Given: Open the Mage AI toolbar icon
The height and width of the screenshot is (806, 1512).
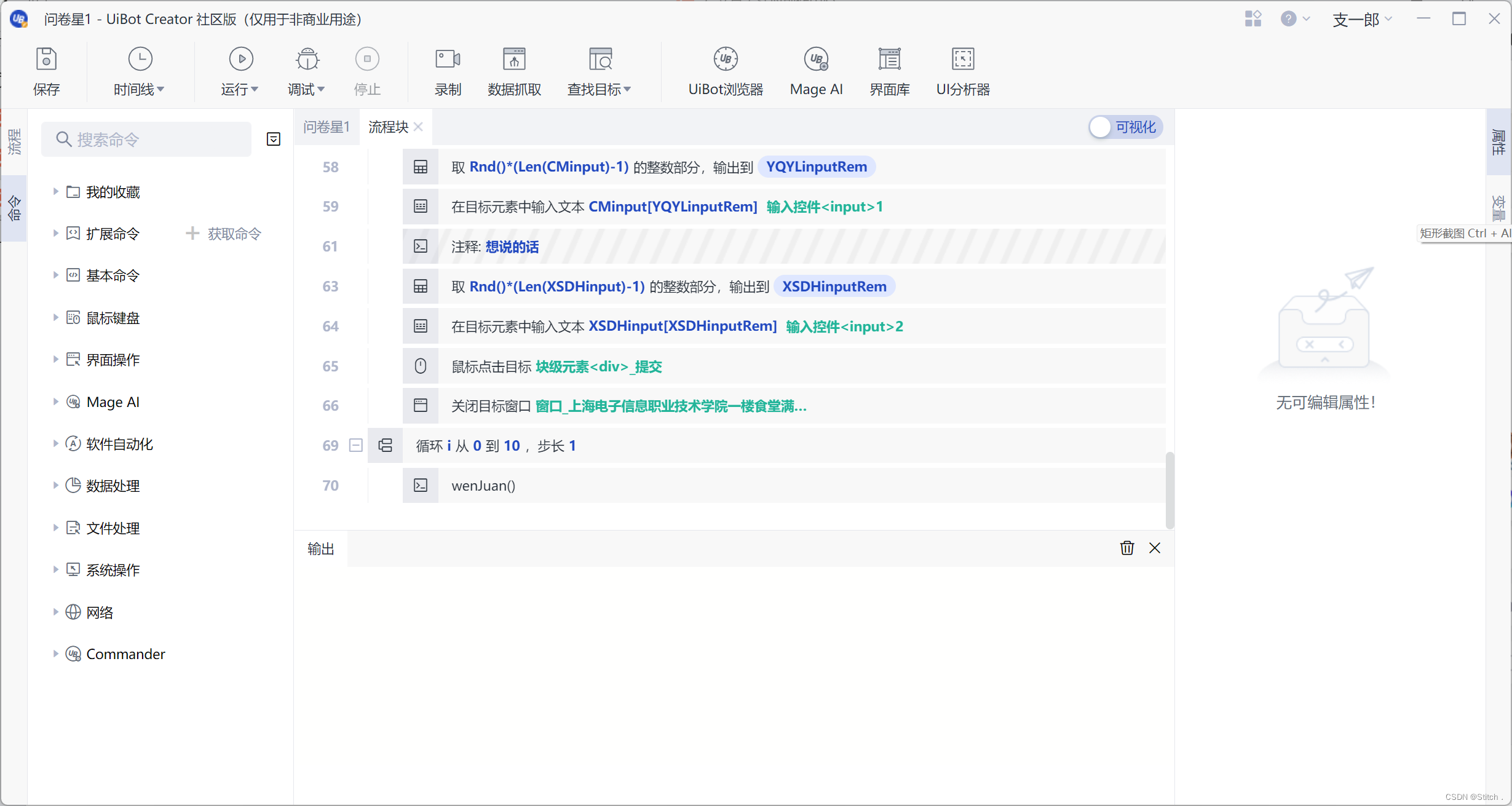Looking at the screenshot, I should (x=816, y=60).
